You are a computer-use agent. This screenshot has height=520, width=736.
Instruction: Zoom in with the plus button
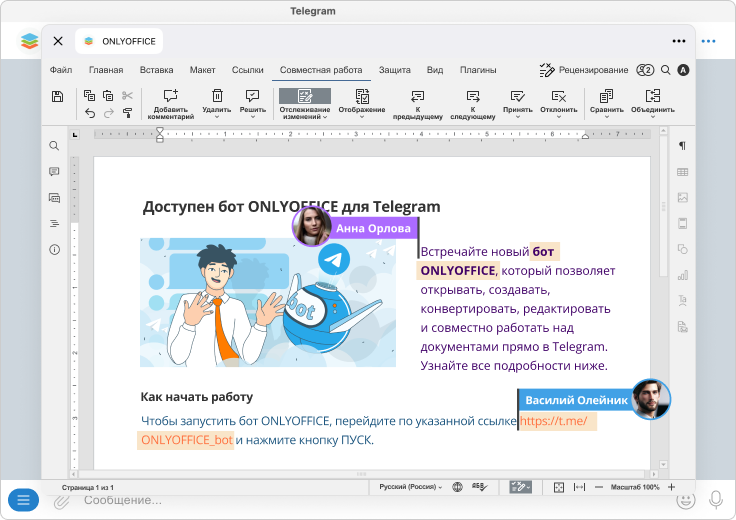click(x=671, y=487)
